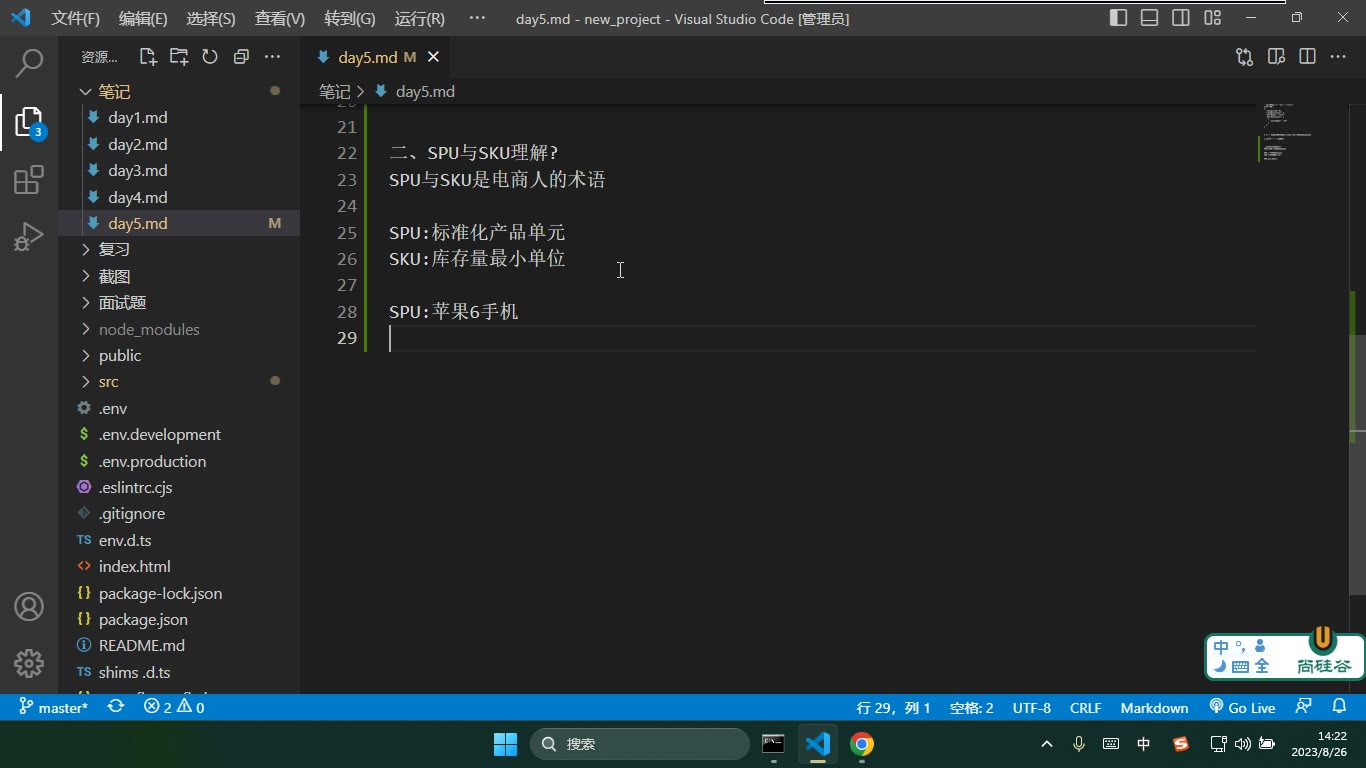Collapse all folders in explorer
Image resolution: width=1366 pixels, height=768 pixels.
241,57
